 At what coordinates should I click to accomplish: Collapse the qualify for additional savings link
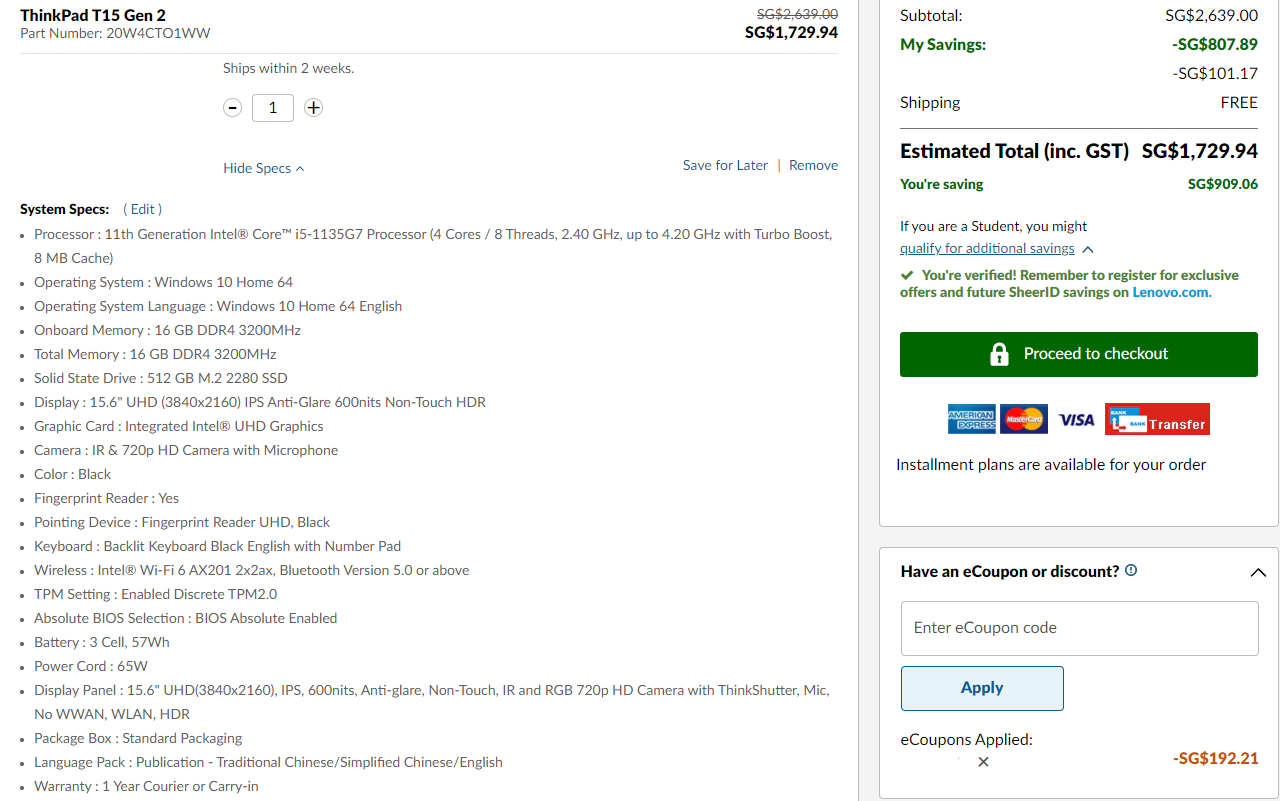click(1088, 249)
